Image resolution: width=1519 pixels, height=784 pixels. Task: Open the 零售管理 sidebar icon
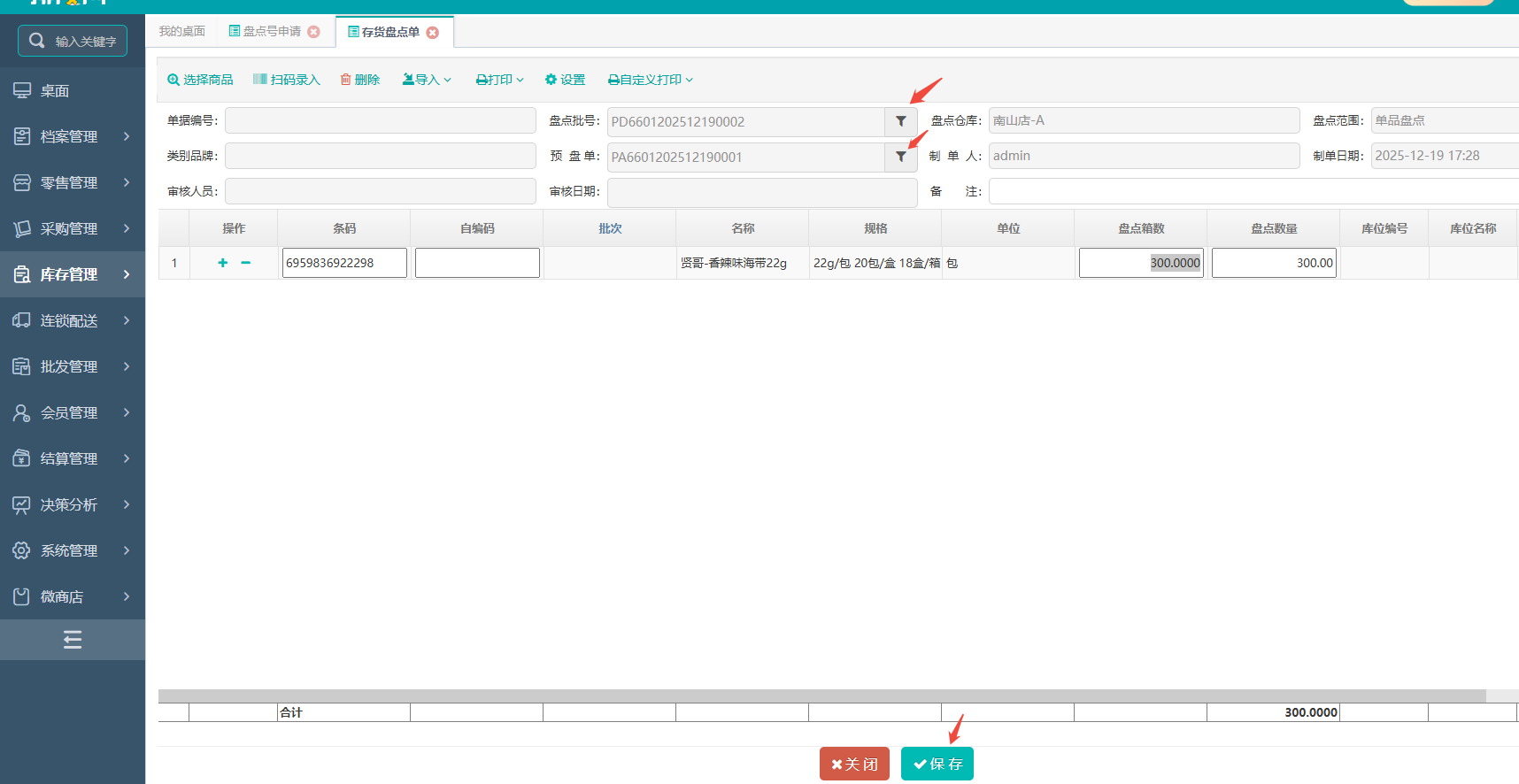pyautogui.click(x=22, y=182)
